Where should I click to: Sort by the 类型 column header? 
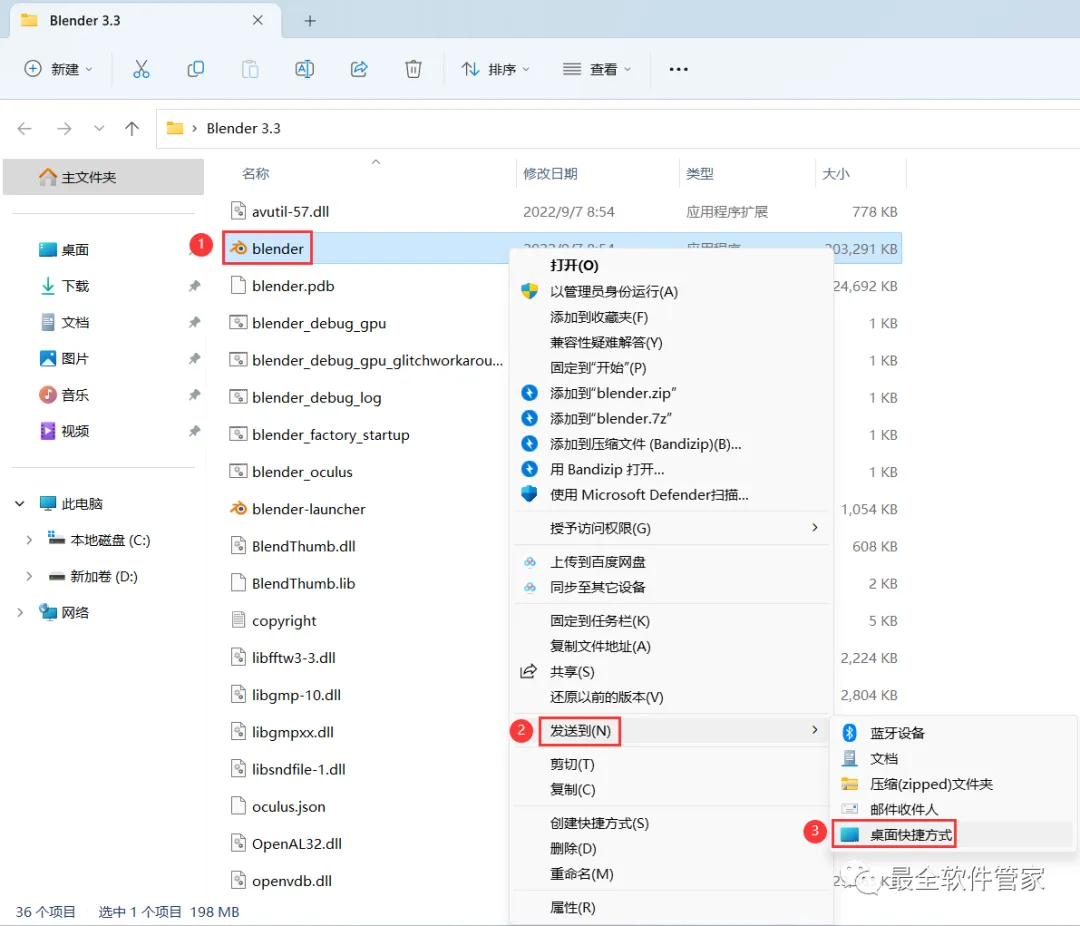pyautogui.click(x=700, y=174)
